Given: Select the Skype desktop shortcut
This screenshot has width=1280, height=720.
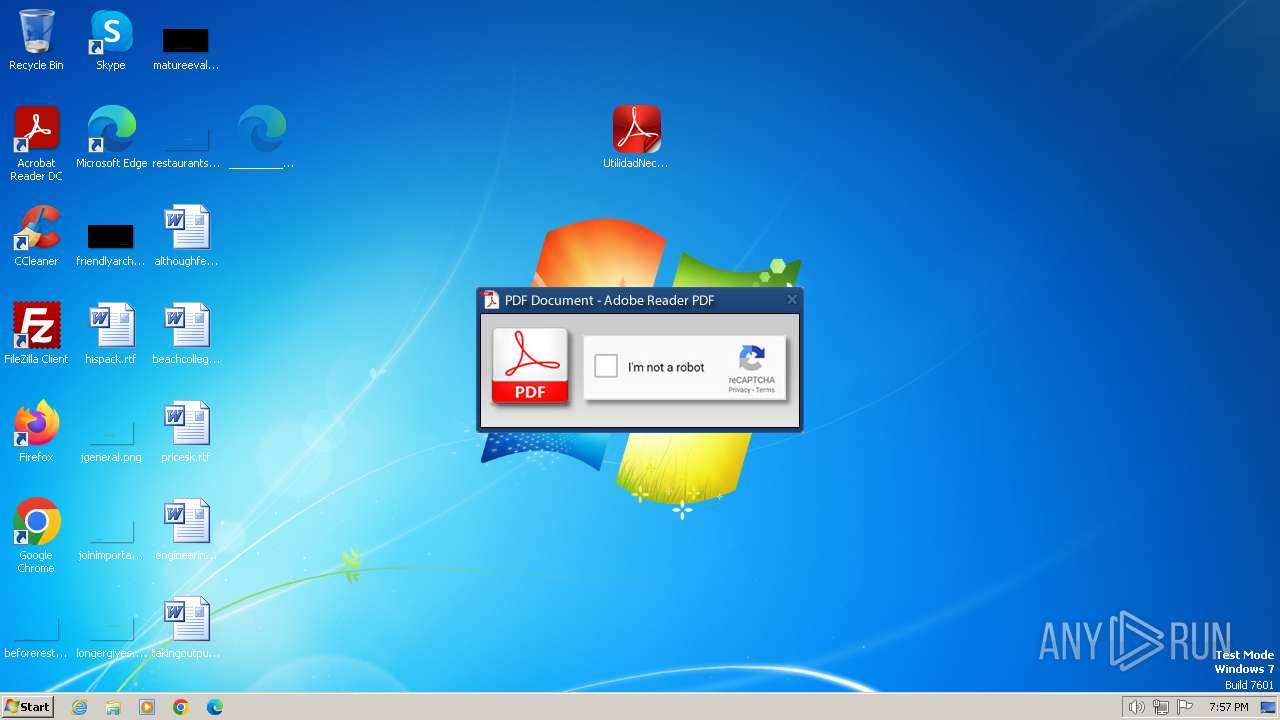Looking at the screenshot, I should tap(111, 40).
